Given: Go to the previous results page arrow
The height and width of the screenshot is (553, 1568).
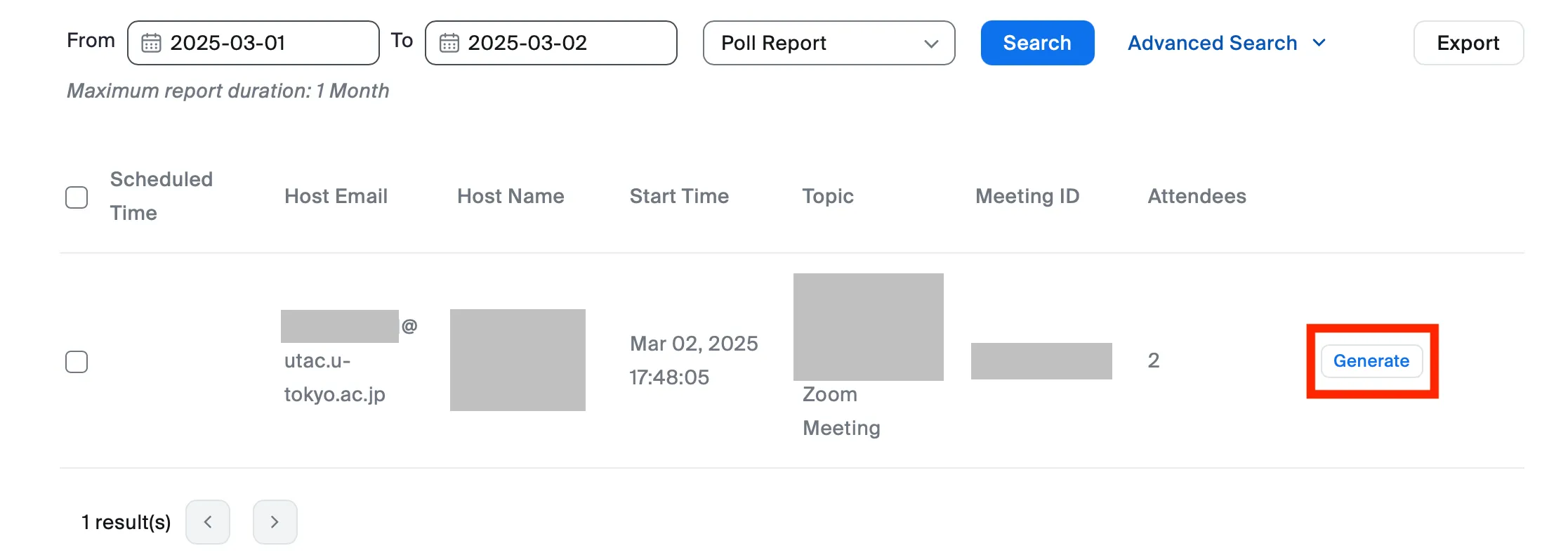Looking at the screenshot, I should (208, 521).
